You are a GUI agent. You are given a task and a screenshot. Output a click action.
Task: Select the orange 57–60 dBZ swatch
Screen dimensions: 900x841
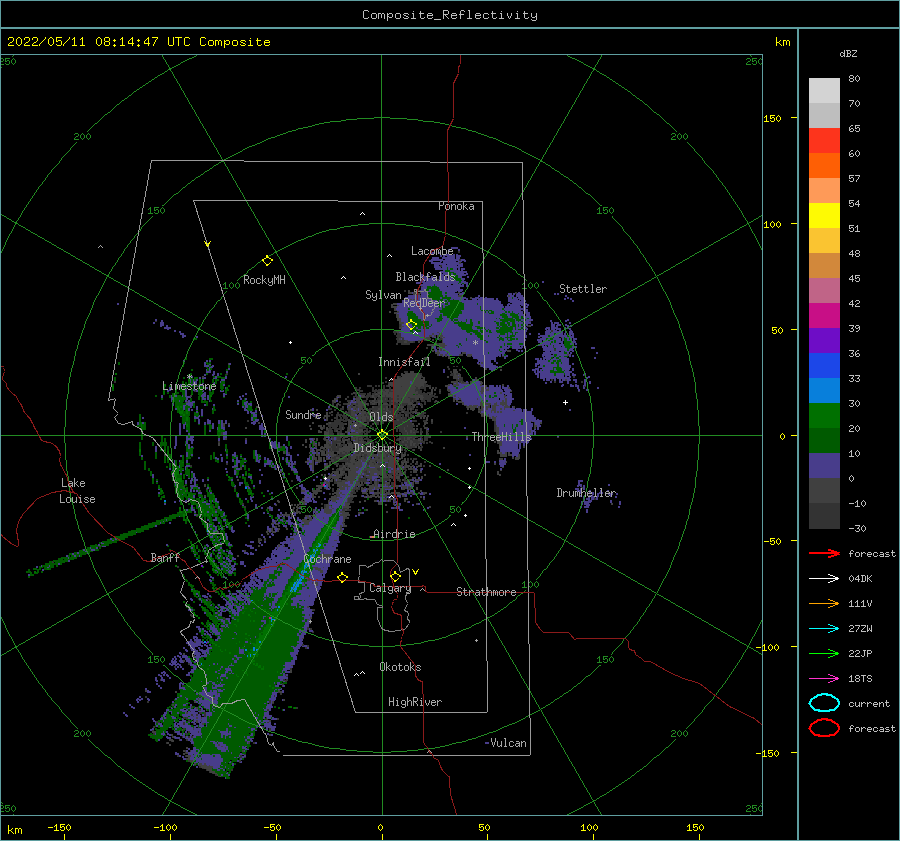(x=824, y=166)
